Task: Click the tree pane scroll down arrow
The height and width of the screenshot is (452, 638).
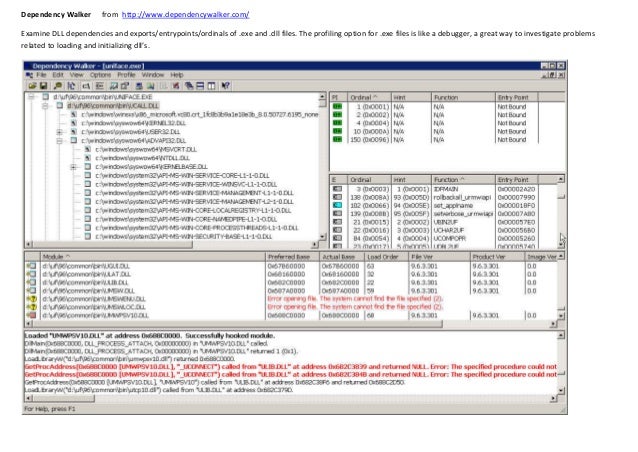Action: [x=322, y=236]
